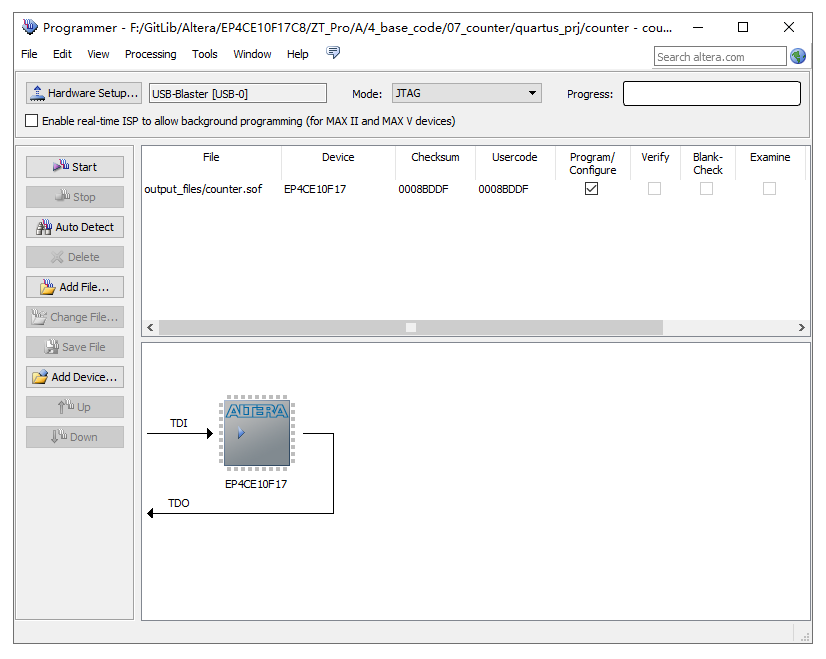Image resolution: width=826 pixels, height=659 pixels.
Task: Open the Add File dialog
Action: pos(75,287)
